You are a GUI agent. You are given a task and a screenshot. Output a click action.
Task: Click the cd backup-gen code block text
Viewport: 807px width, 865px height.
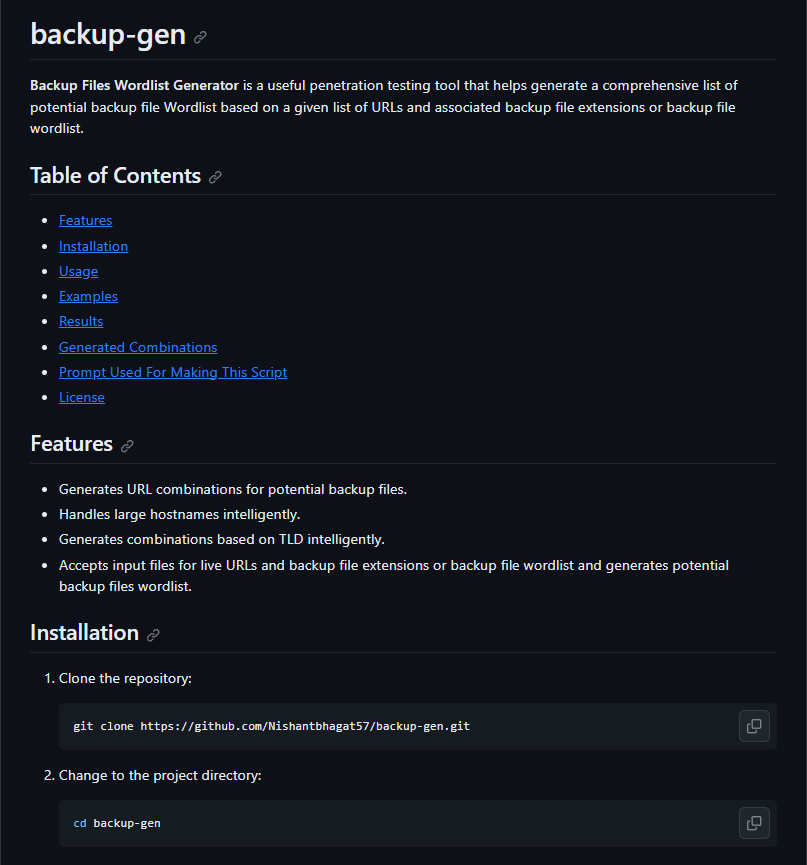click(117, 823)
